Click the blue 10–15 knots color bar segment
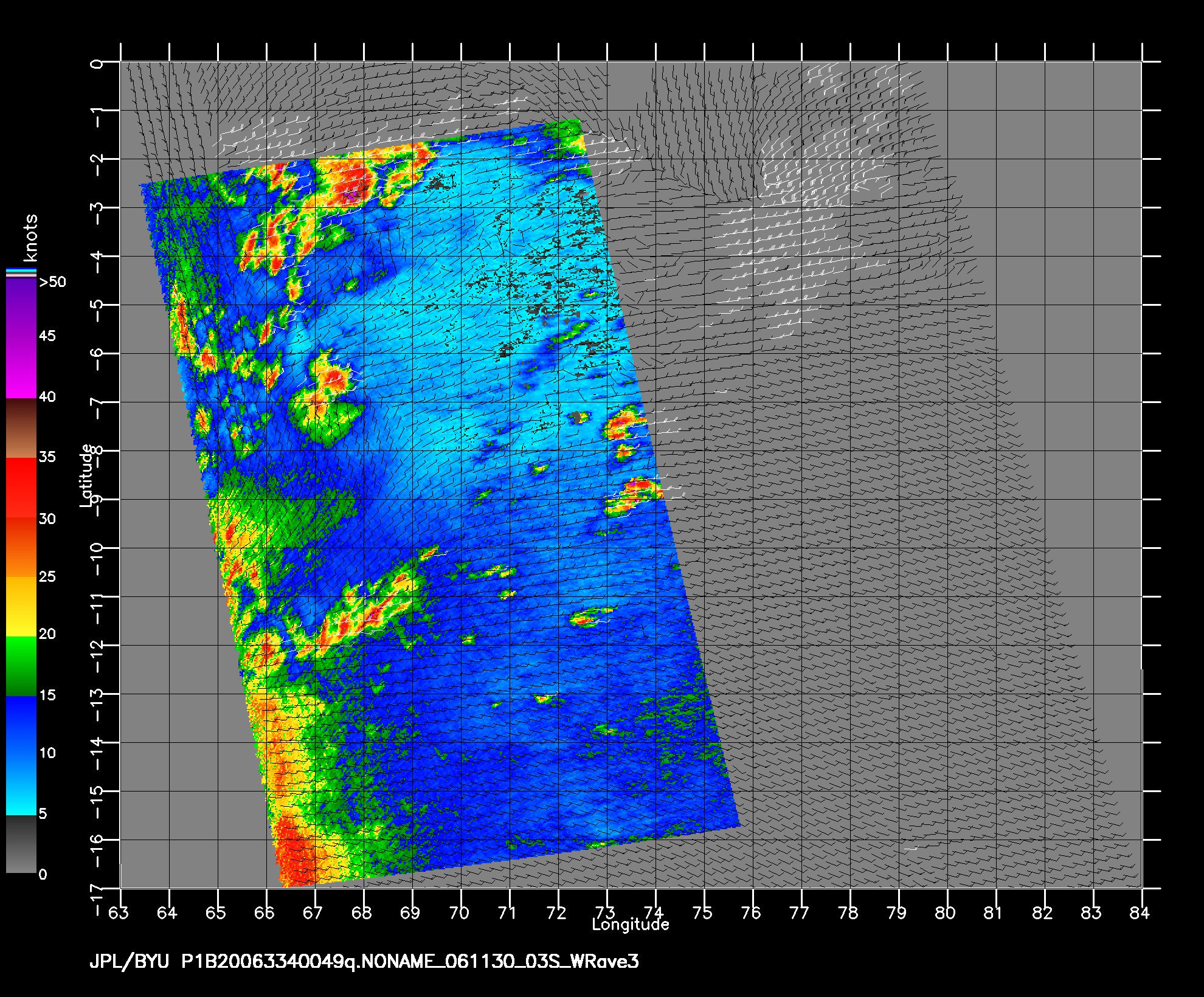The image size is (1204, 997). (x=21, y=726)
